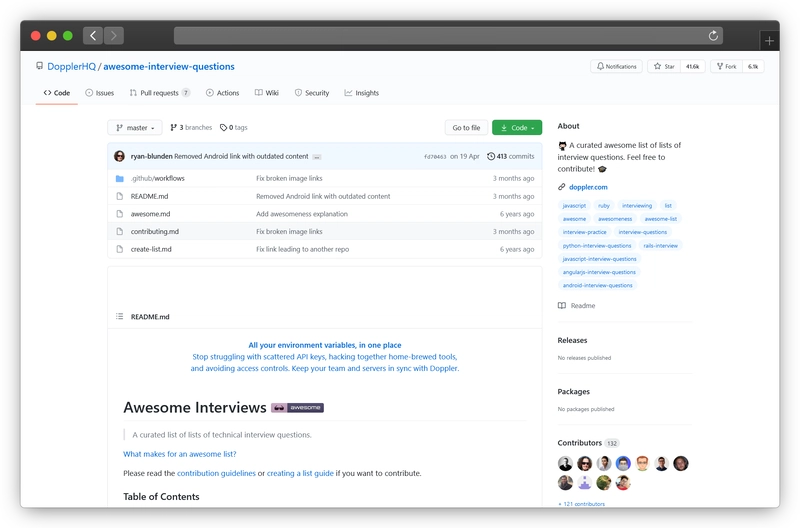Open the Releases section heading
800x528 pixels.
(x=572, y=340)
